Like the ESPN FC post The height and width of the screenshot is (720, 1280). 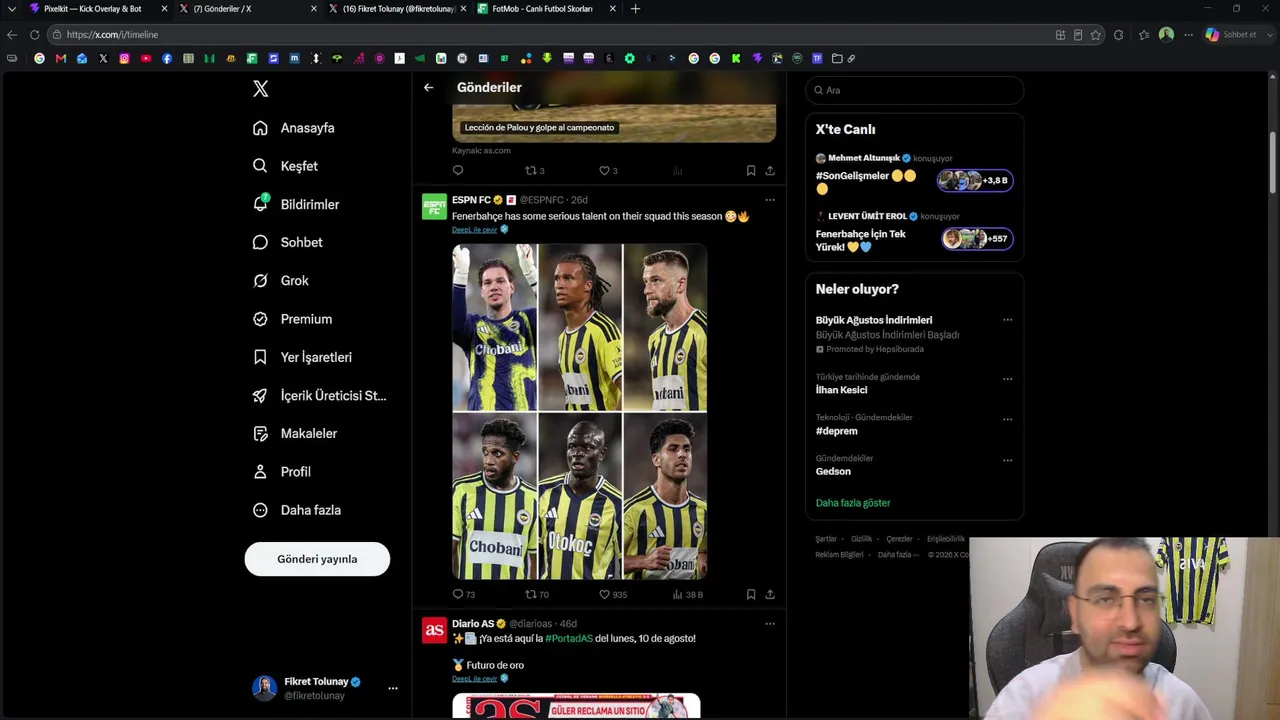[x=612, y=594]
